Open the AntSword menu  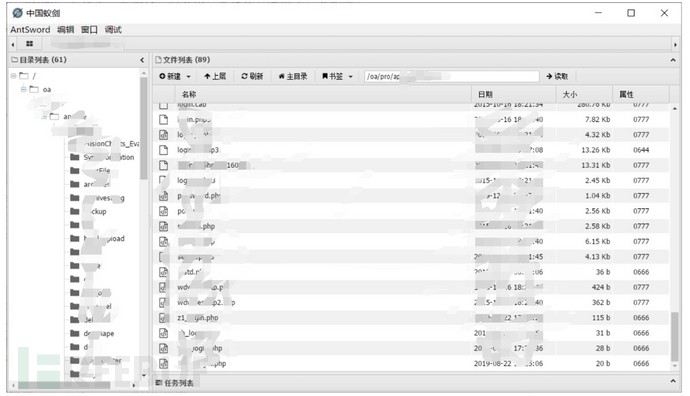30,29
